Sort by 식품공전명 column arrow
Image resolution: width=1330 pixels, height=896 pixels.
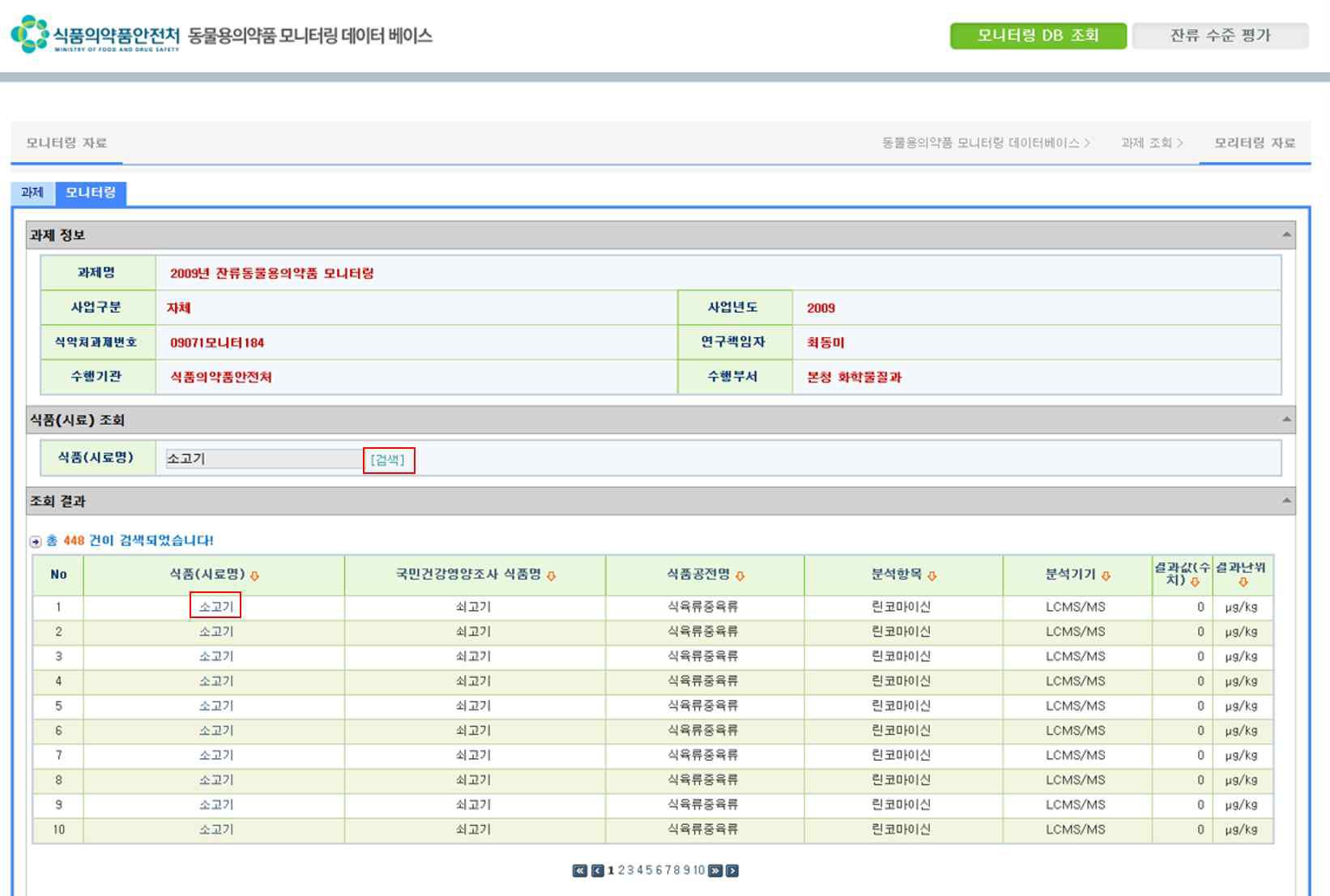point(740,576)
